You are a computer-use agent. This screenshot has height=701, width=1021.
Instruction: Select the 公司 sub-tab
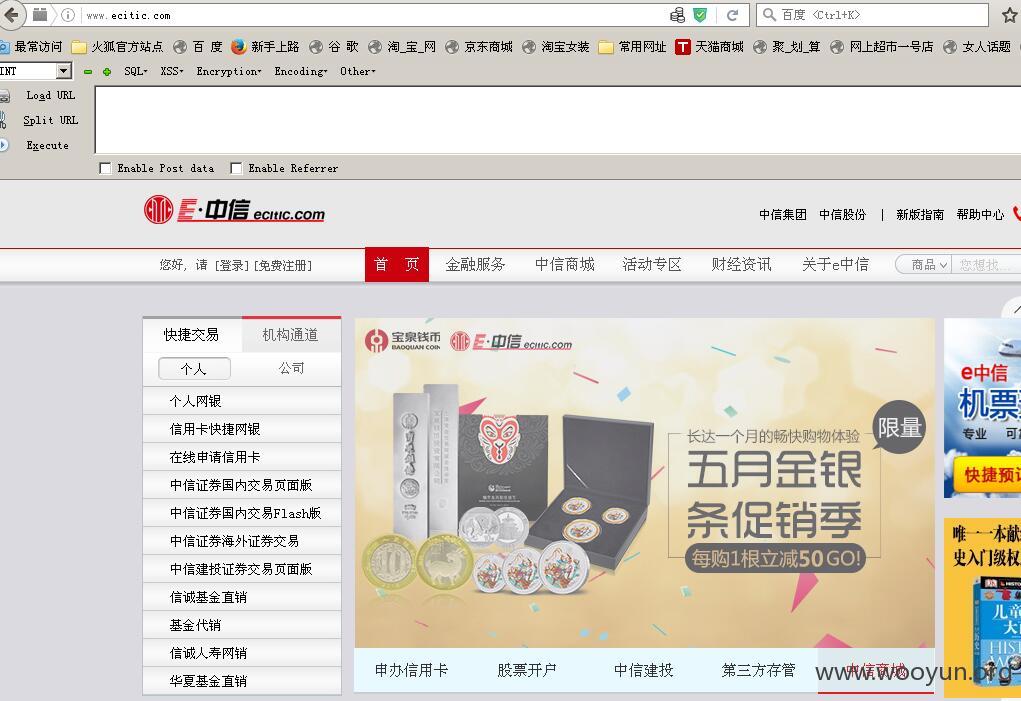point(291,368)
